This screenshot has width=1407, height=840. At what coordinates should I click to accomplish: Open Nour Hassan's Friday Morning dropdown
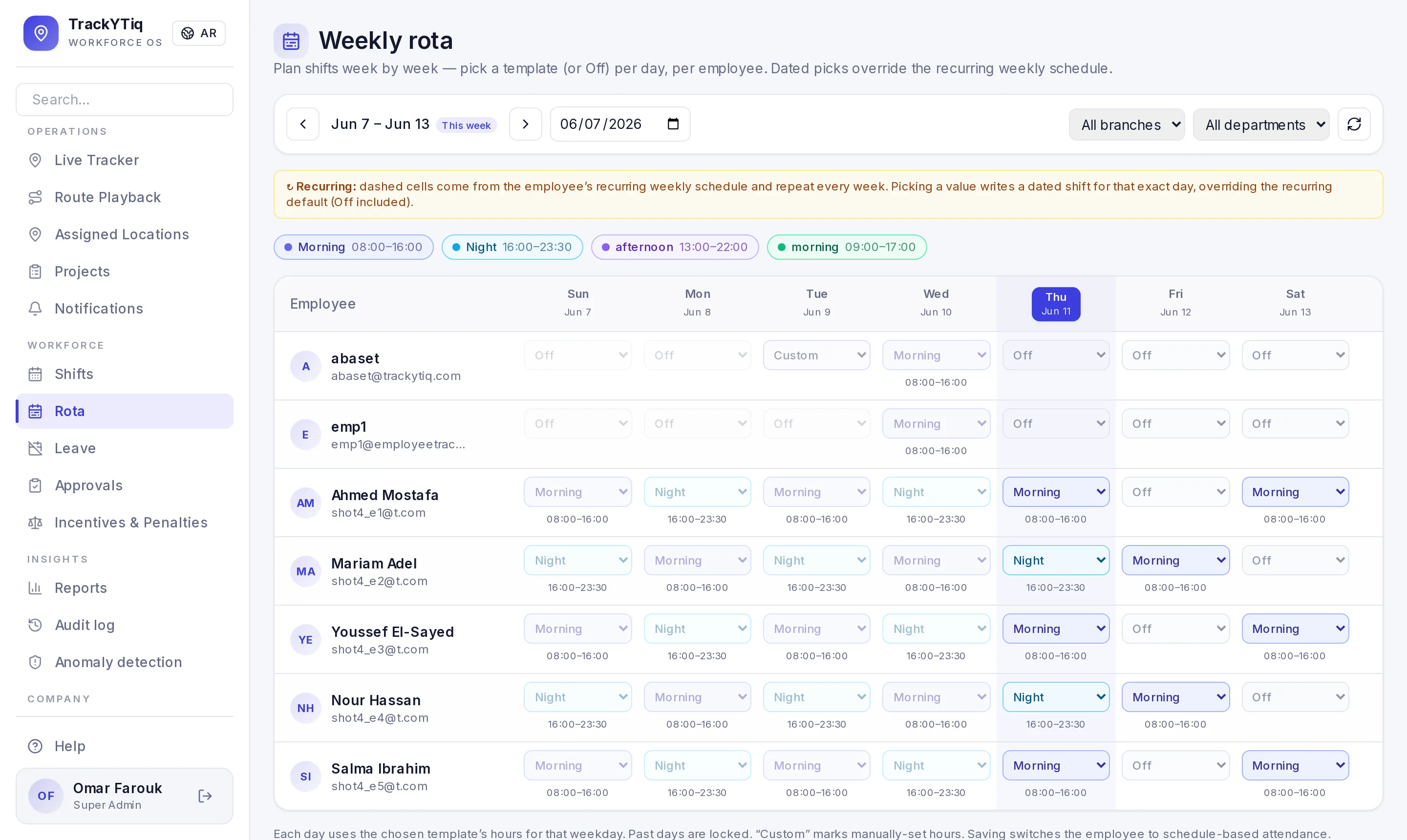tap(1175, 697)
